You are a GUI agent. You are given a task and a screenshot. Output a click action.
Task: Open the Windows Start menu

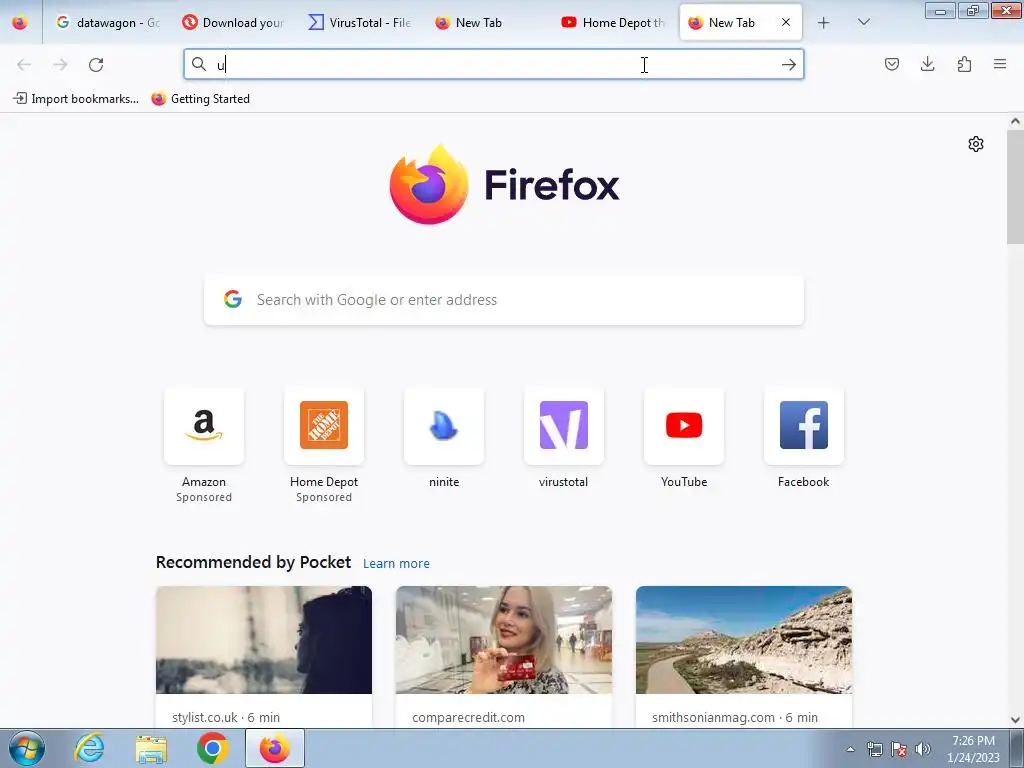(x=27, y=748)
